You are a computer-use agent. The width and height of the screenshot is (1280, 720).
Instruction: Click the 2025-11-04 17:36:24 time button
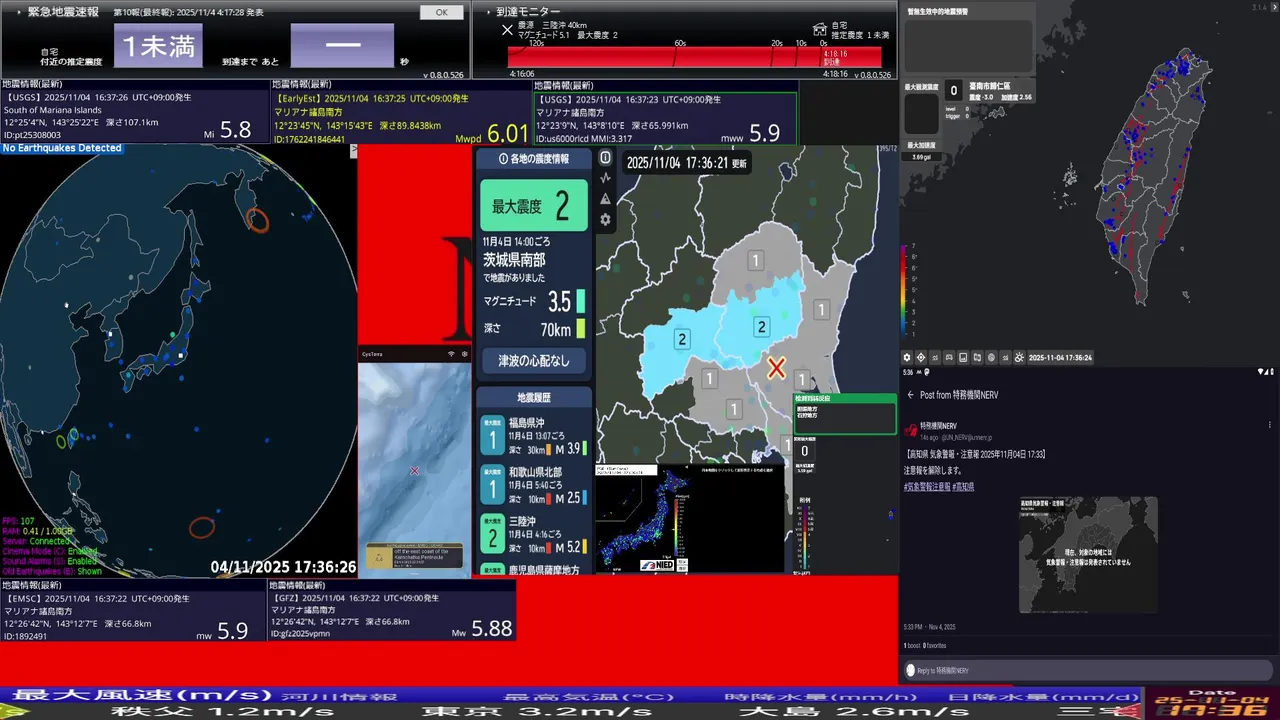point(1059,357)
